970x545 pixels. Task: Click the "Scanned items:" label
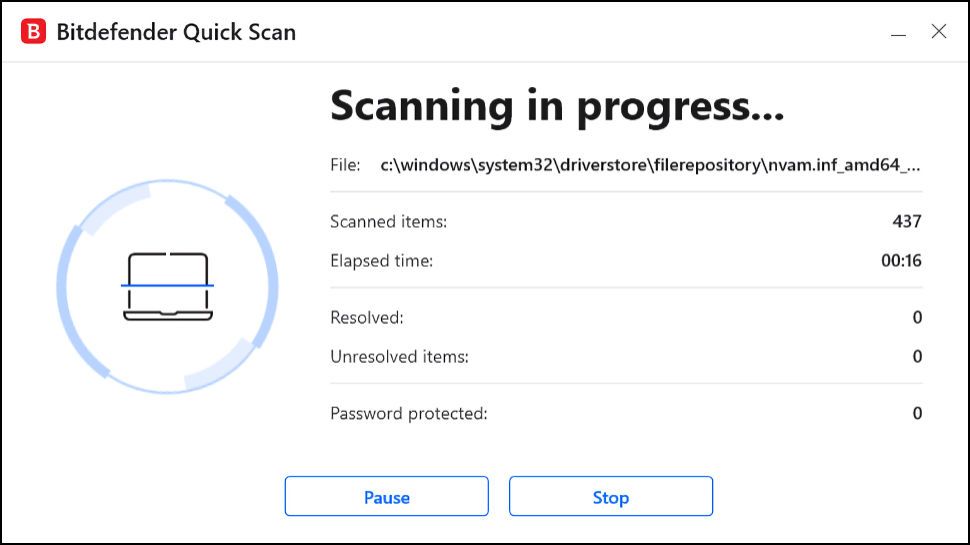coord(388,222)
